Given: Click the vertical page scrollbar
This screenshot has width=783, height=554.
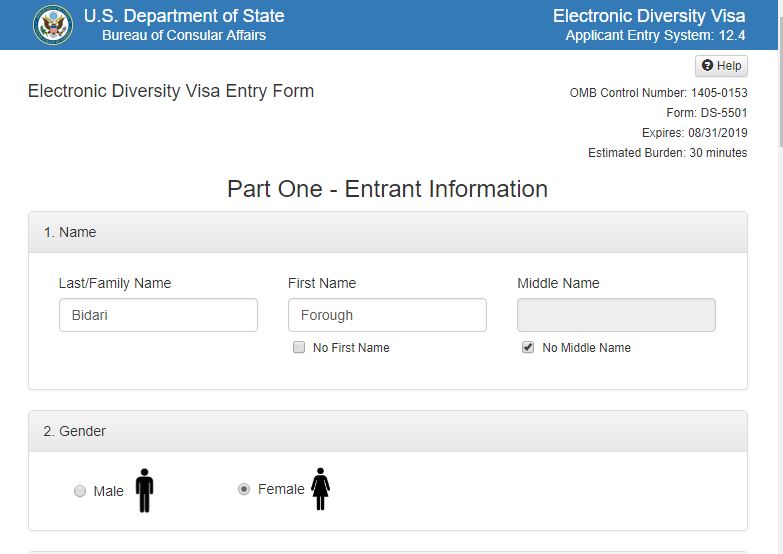Looking at the screenshot, I should (778, 300).
